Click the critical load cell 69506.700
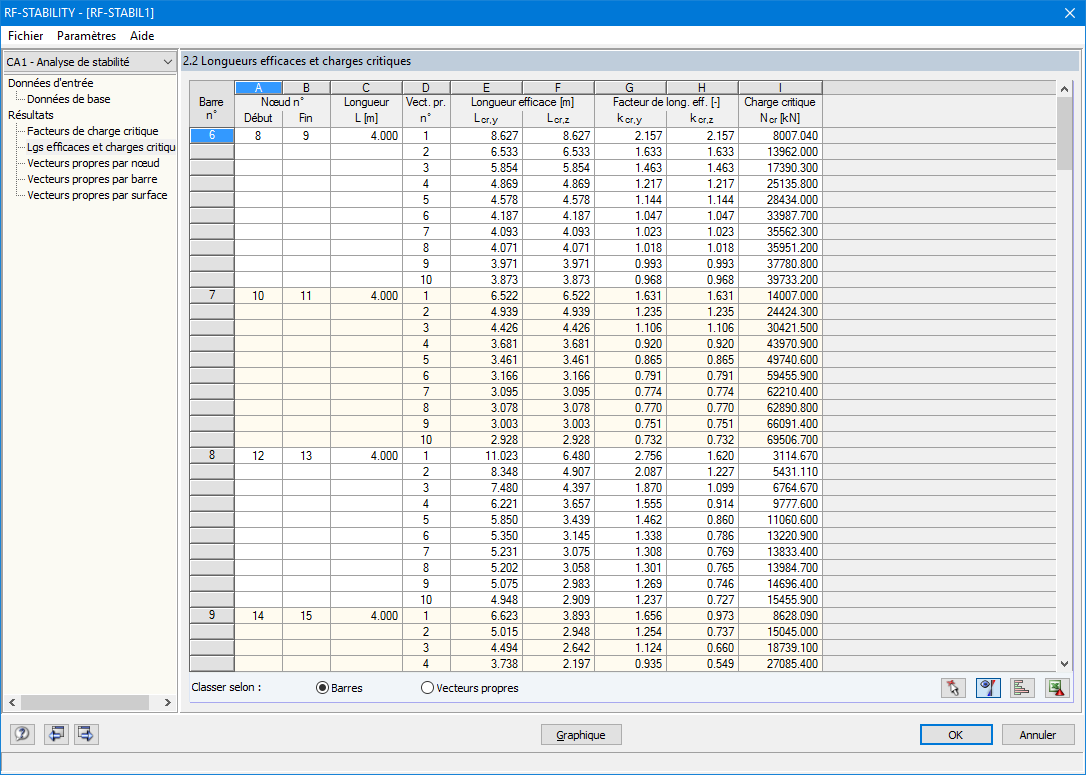This screenshot has width=1086, height=775. [x=780, y=440]
